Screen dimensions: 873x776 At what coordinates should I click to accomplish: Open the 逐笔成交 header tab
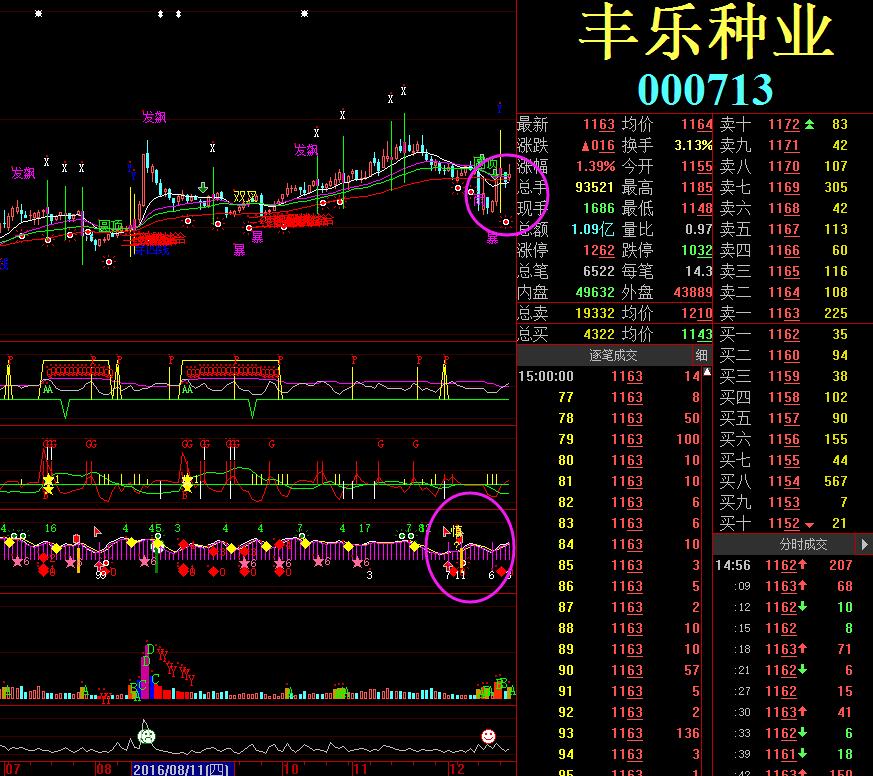(613, 355)
